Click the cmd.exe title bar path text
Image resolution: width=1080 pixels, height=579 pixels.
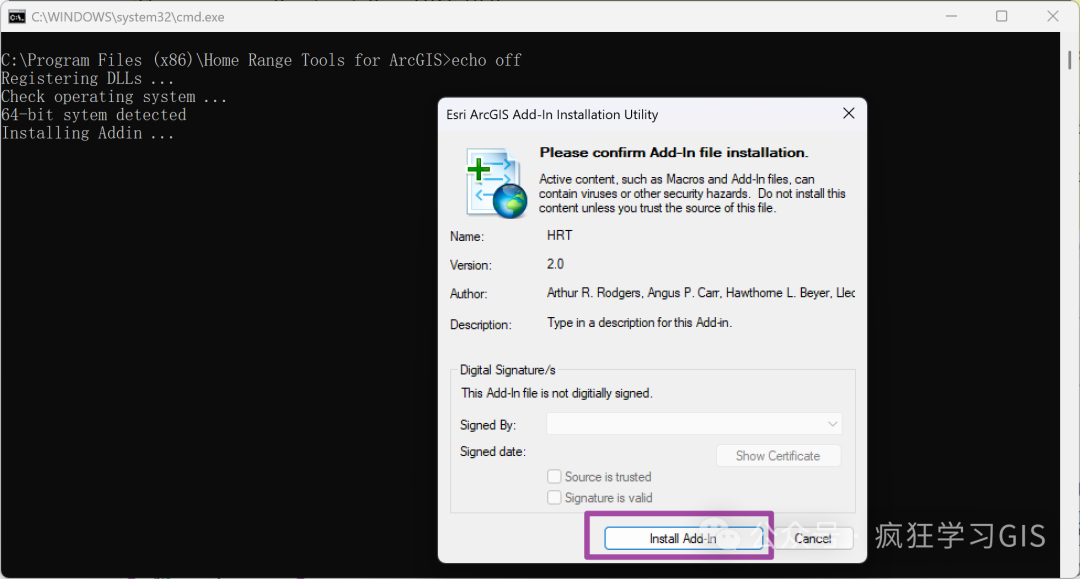tap(128, 17)
